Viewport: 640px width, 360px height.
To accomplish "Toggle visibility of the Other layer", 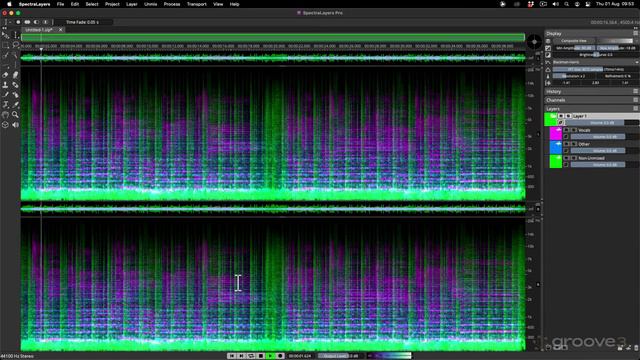I will [566, 144].
